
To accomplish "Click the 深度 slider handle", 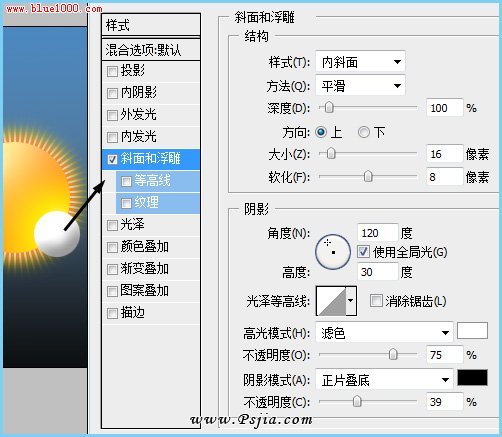I will (x=329, y=107).
